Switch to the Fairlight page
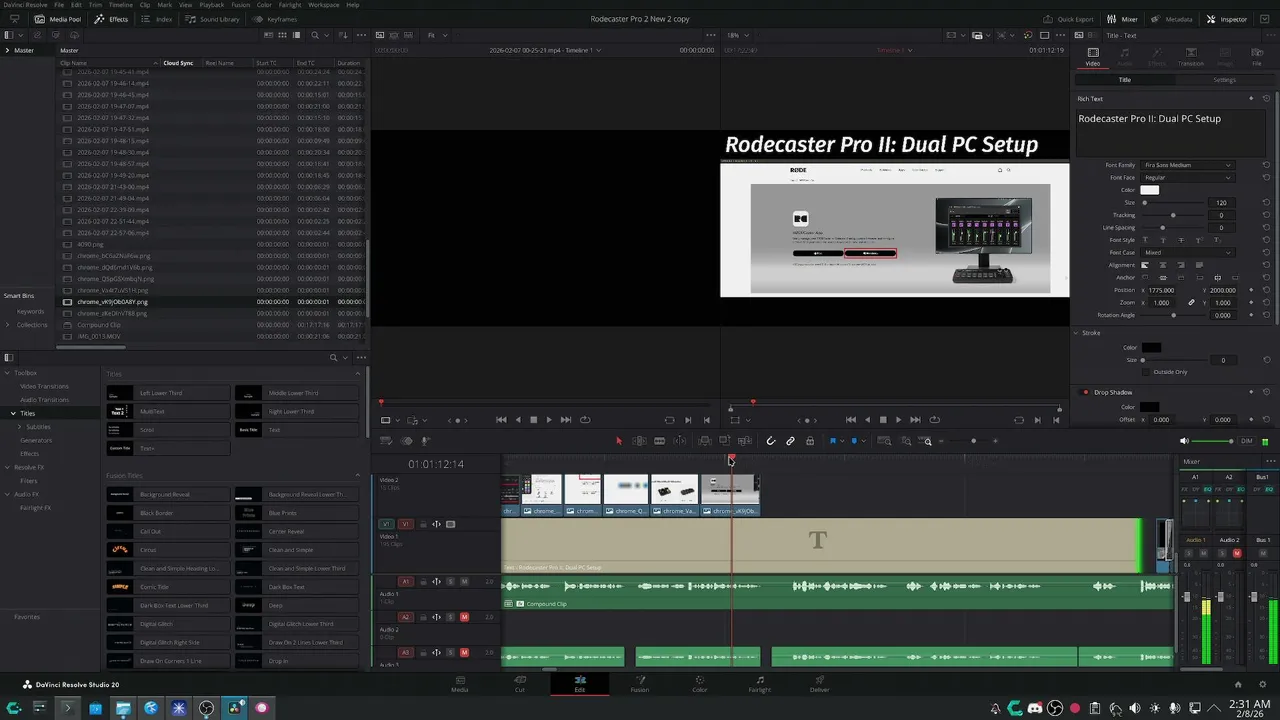The width and height of the screenshot is (1280, 720). [x=759, y=684]
